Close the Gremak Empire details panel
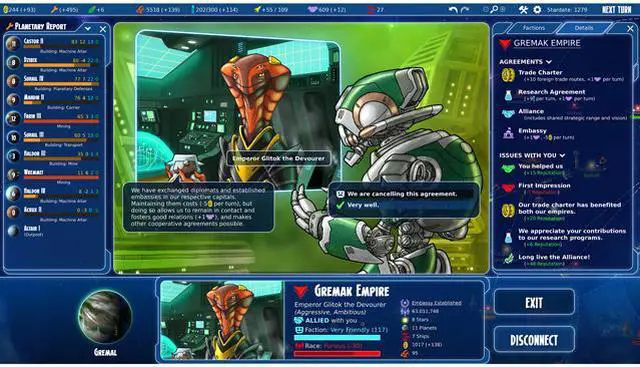This screenshot has width=640, height=367. pos(630,28)
